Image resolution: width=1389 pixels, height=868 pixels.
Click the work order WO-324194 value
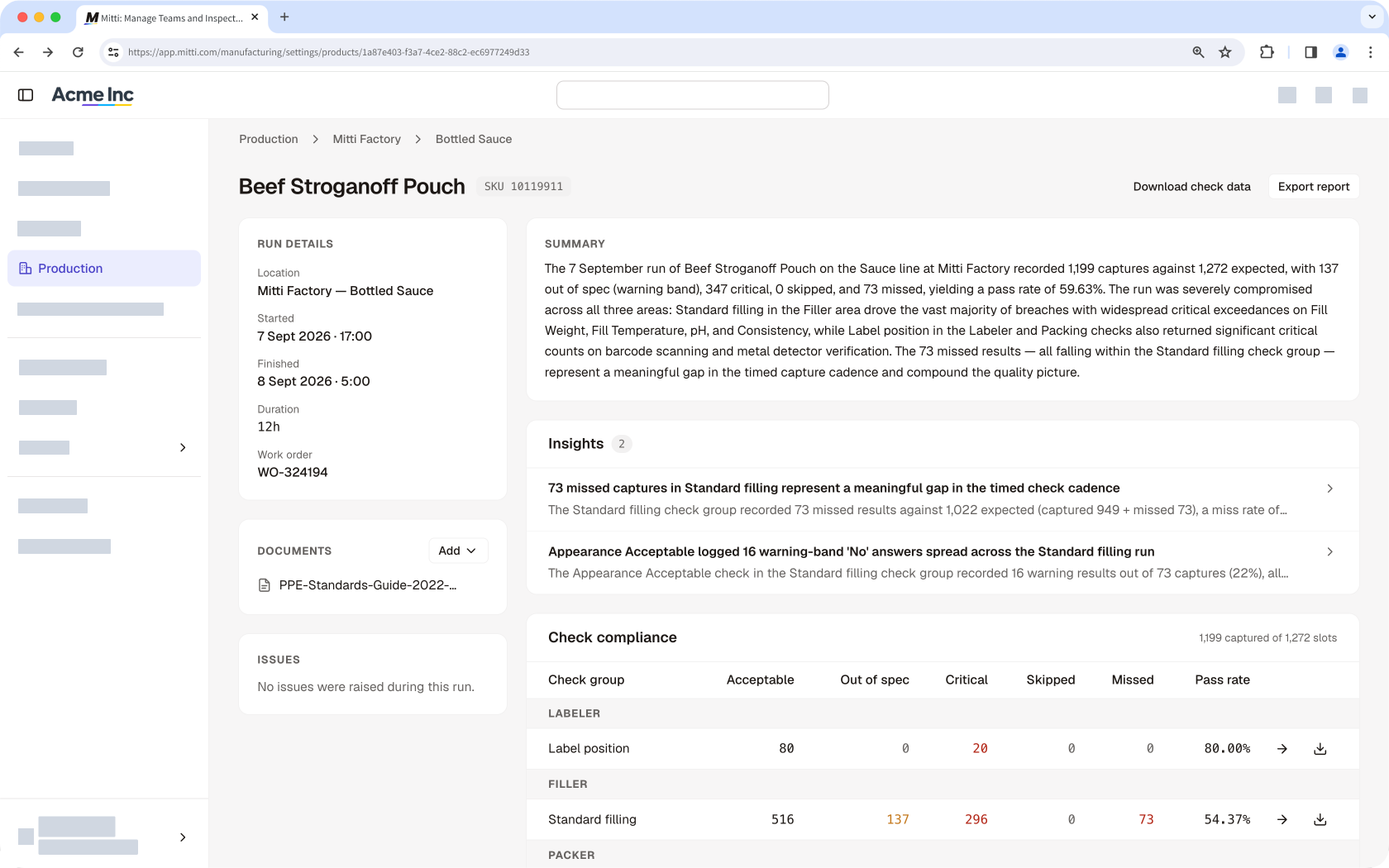(293, 472)
